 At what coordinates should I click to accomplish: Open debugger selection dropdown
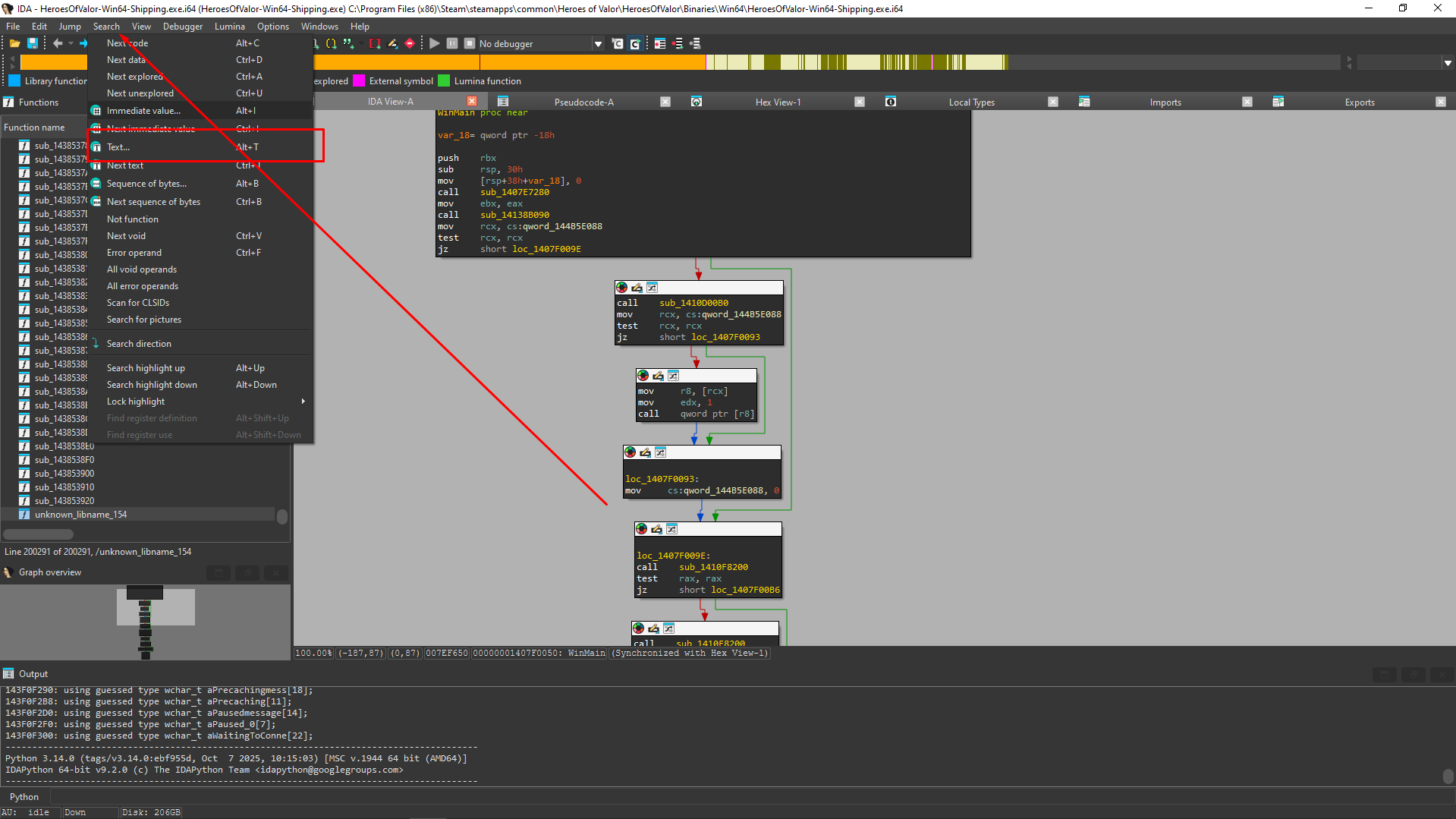tap(598, 44)
